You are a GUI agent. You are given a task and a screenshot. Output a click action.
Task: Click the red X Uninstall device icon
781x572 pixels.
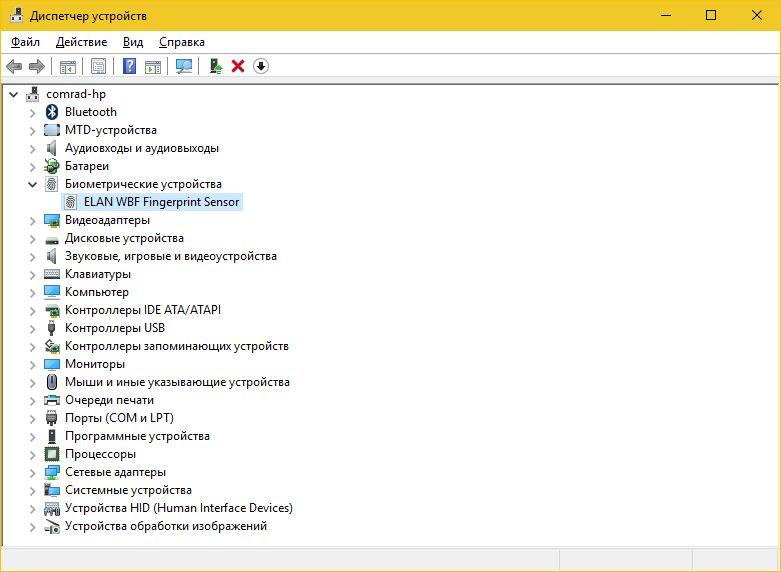click(238, 66)
